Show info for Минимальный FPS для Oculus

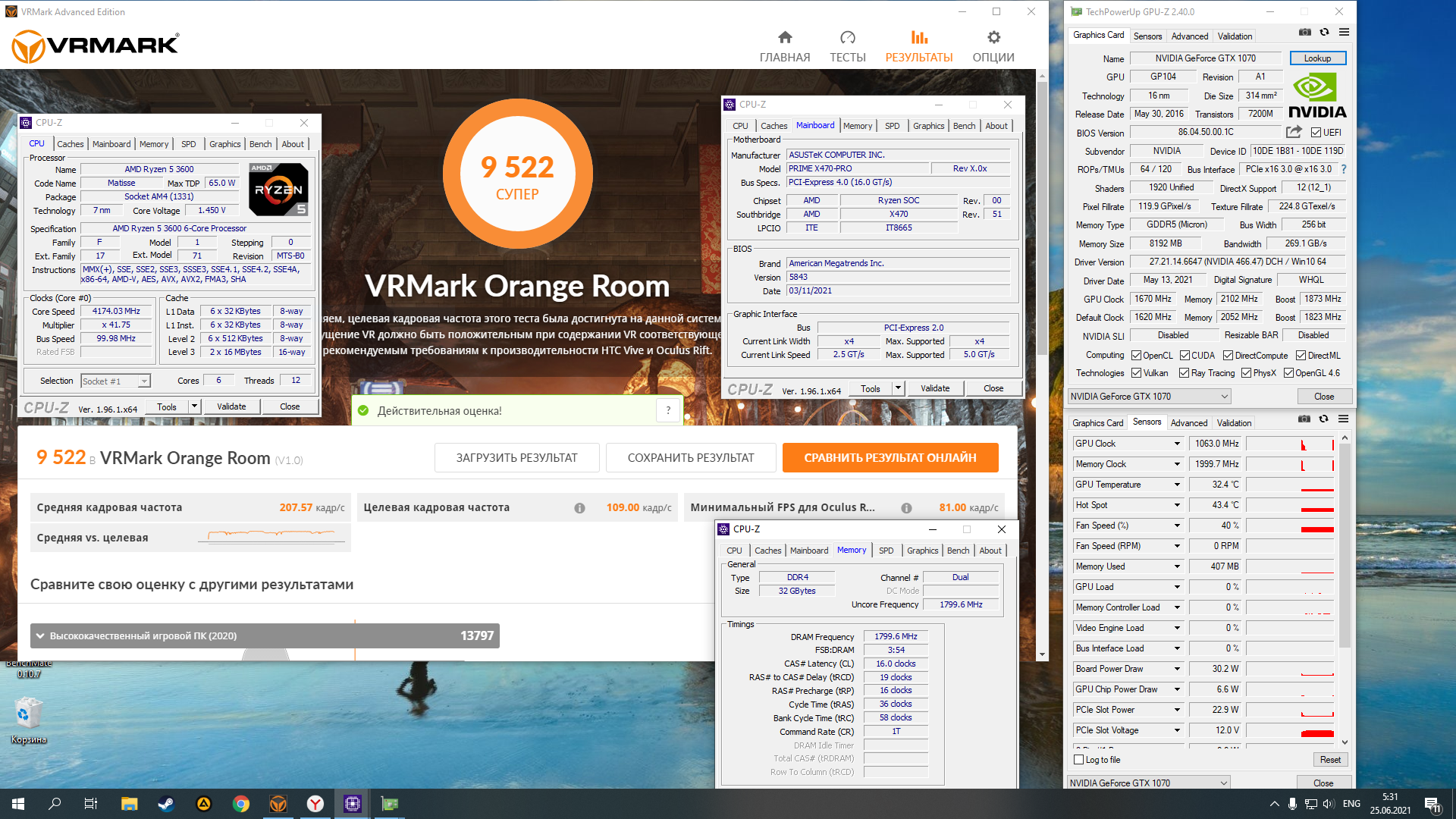coord(906,508)
